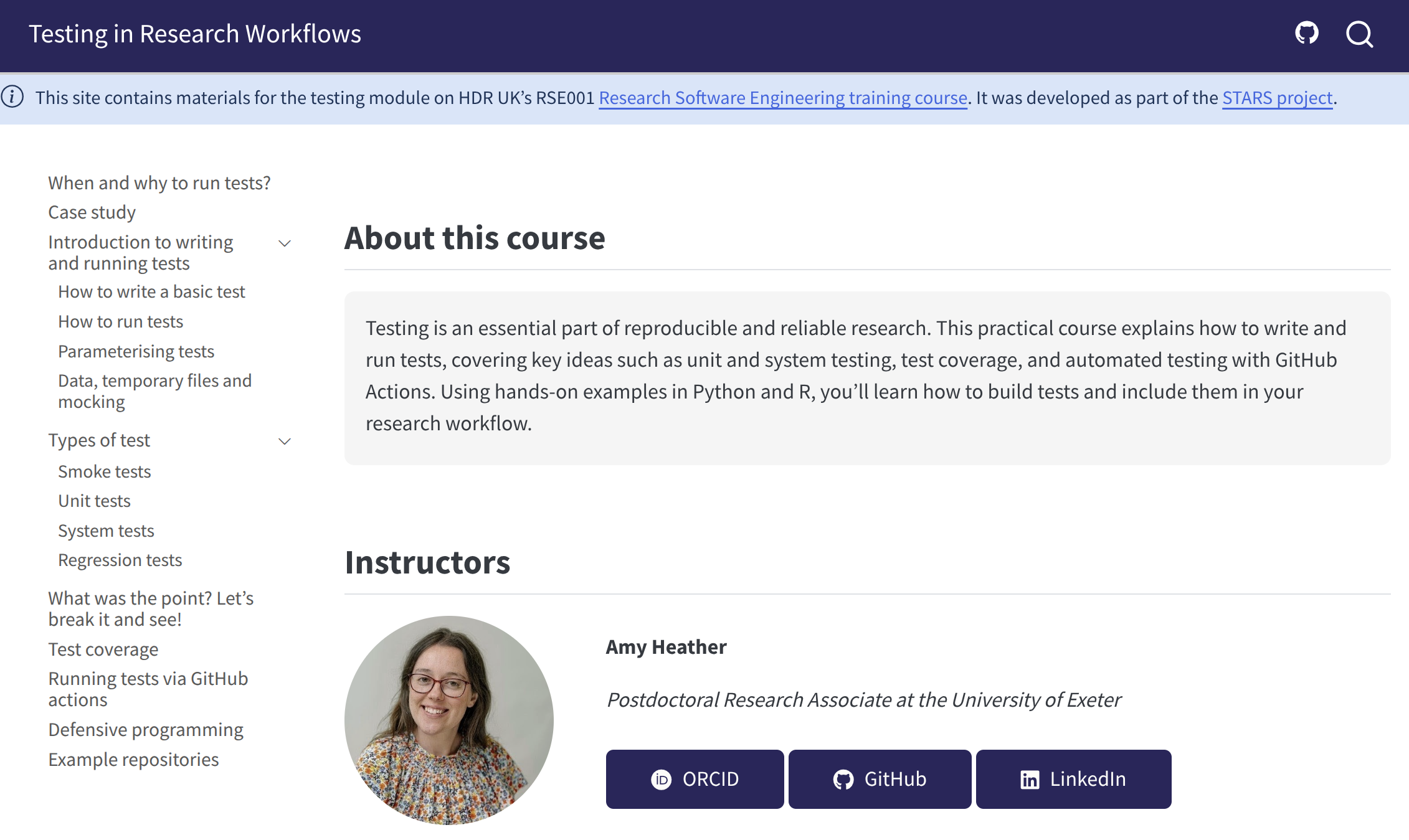Open Research Software Engineering training course link
Screen dimensions: 1409x840
point(783,98)
